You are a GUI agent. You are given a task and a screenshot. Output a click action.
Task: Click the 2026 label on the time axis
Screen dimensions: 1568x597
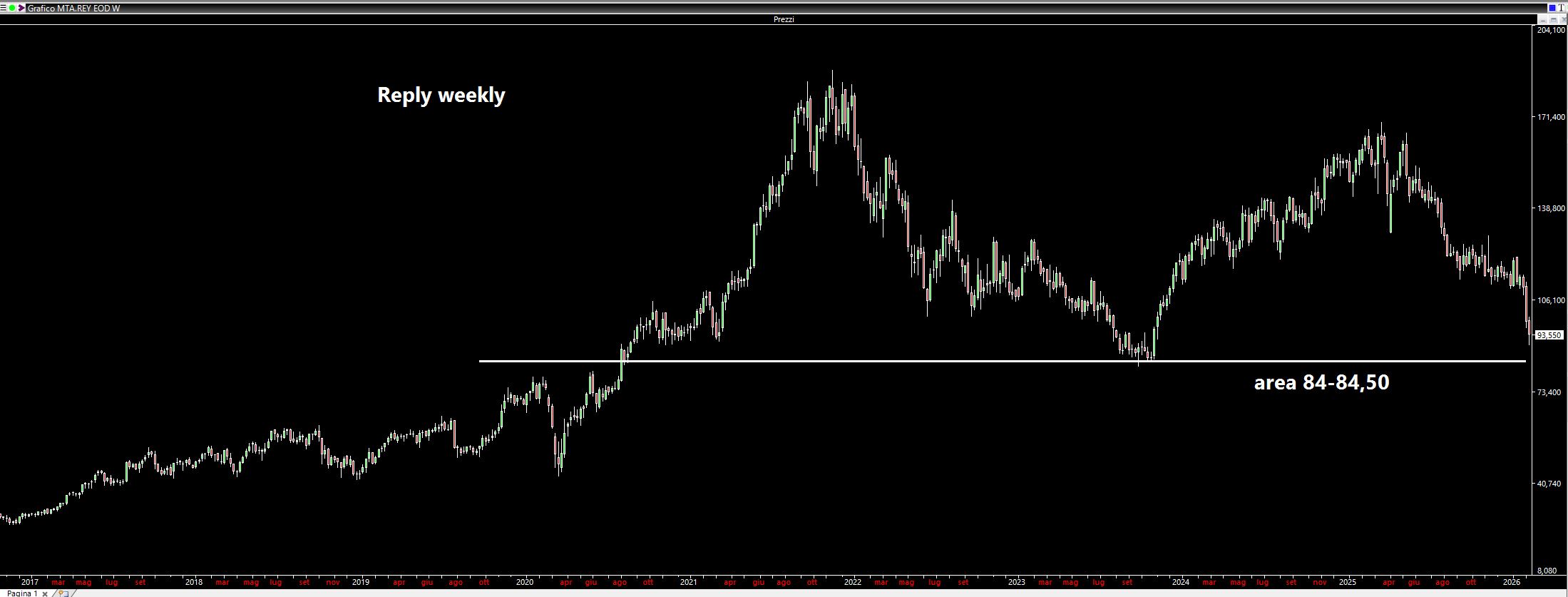1512,582
